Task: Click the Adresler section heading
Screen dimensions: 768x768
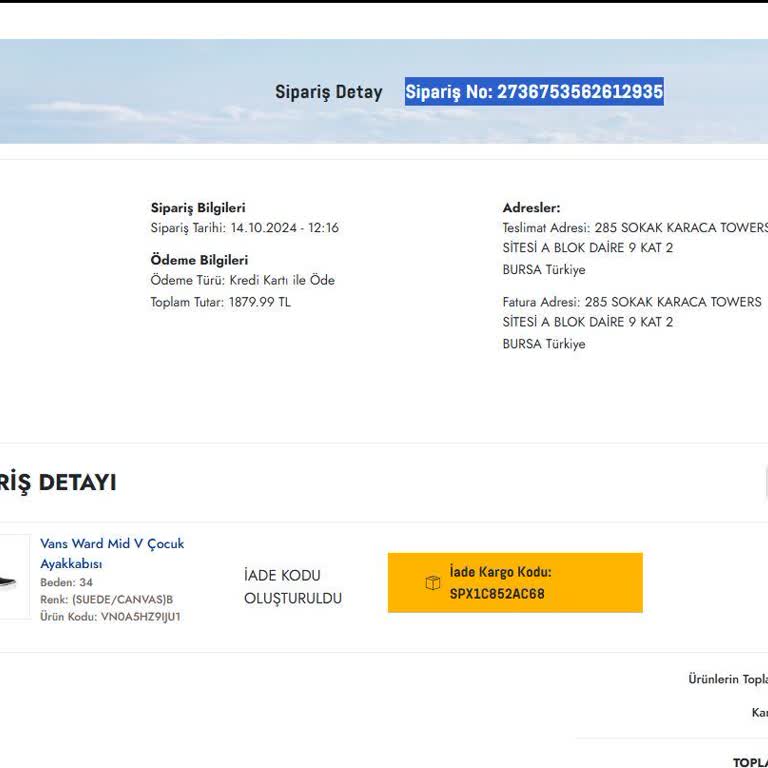Action: pyautogui.click(x=531, y=208)
